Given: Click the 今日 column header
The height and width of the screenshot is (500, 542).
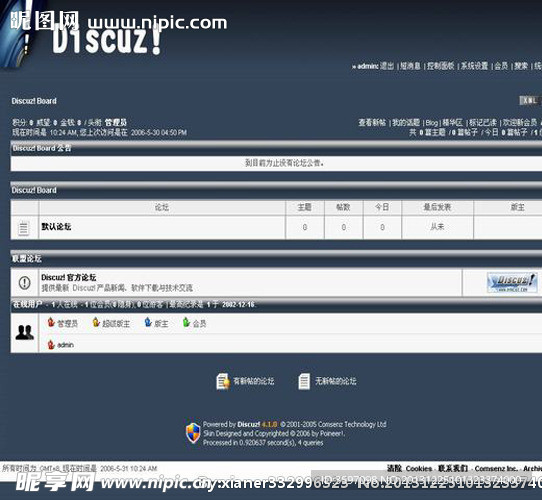Looking at the screenshot, I should point(382,207).
